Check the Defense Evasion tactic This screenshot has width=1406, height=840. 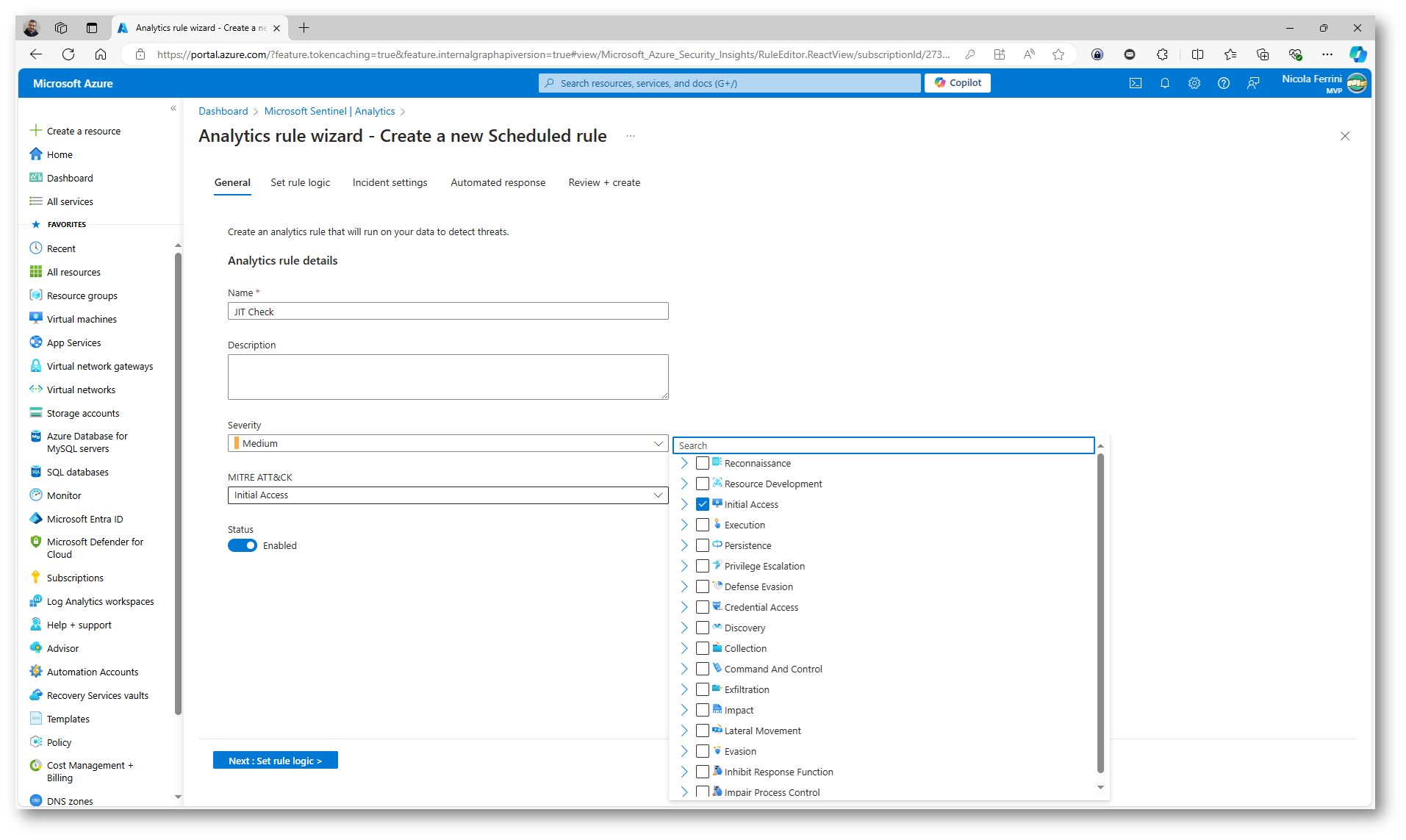click(x=703, y=586)
